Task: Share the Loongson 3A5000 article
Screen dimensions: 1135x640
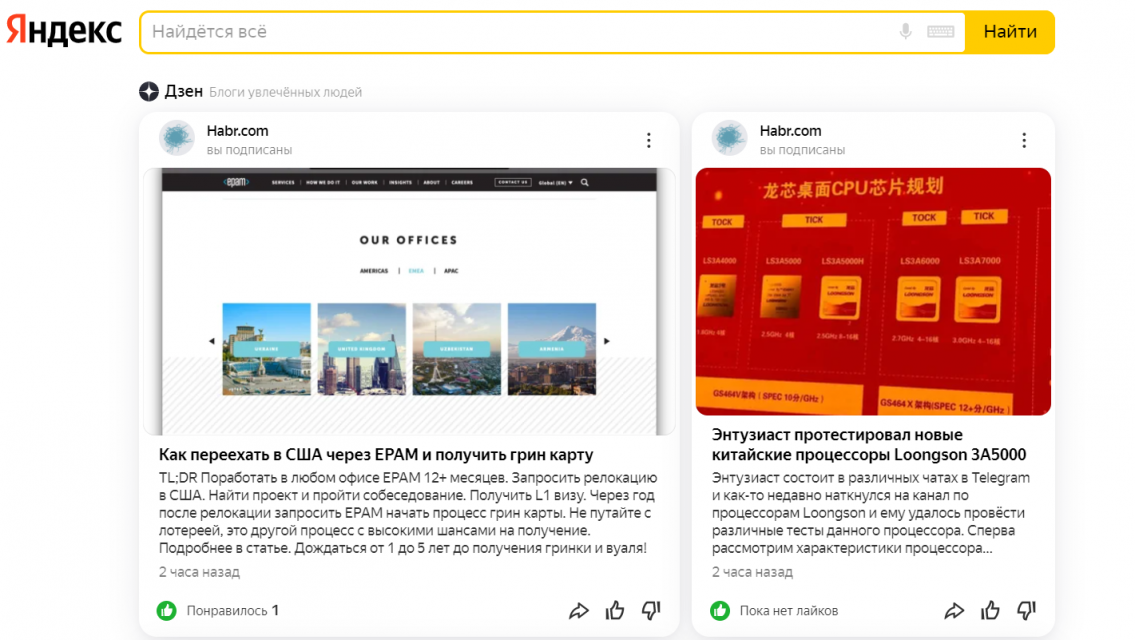Action: click(x=954, y=610)
